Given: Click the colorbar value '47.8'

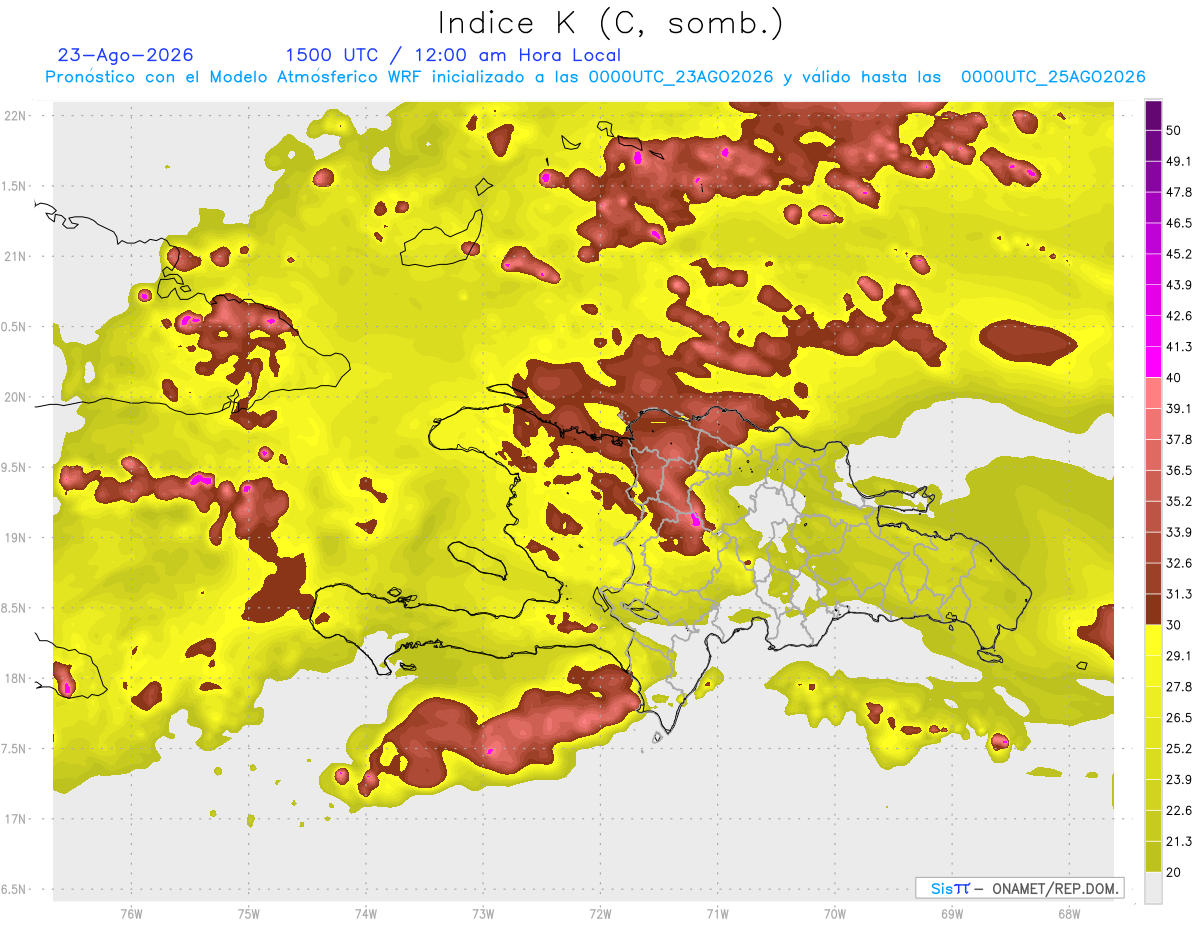Looking at the screenshot, I should (x=1178, y=192).
